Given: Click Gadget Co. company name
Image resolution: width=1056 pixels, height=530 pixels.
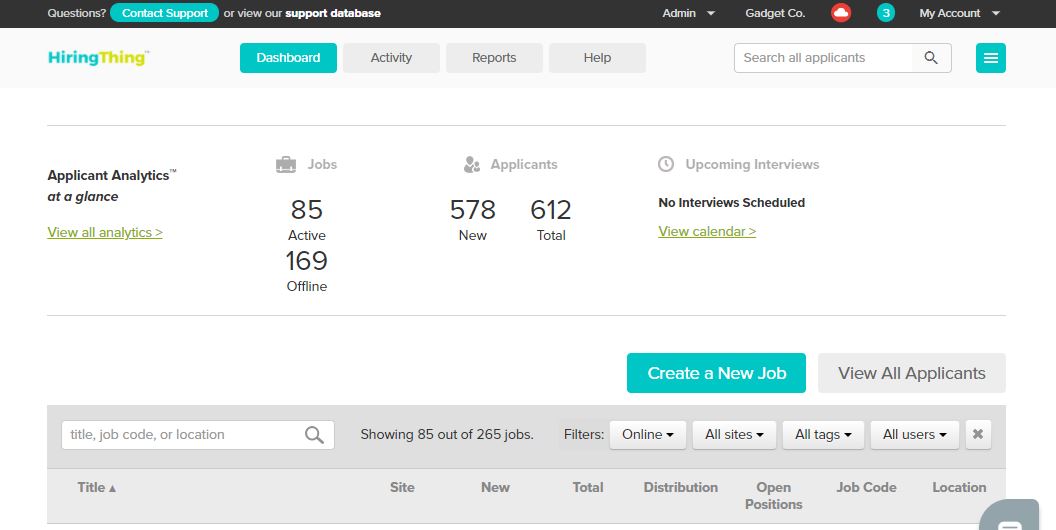Looking at the screenshot, I should pos(775,13).
